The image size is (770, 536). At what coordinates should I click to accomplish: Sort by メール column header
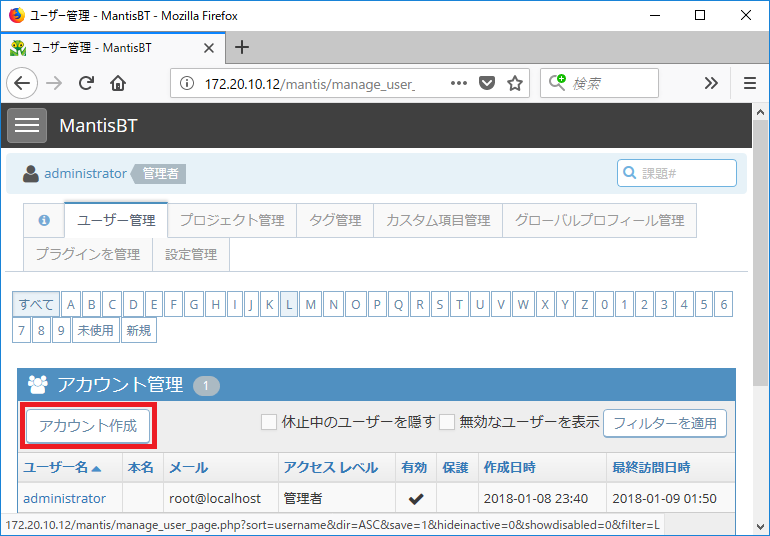coord(189,467)
